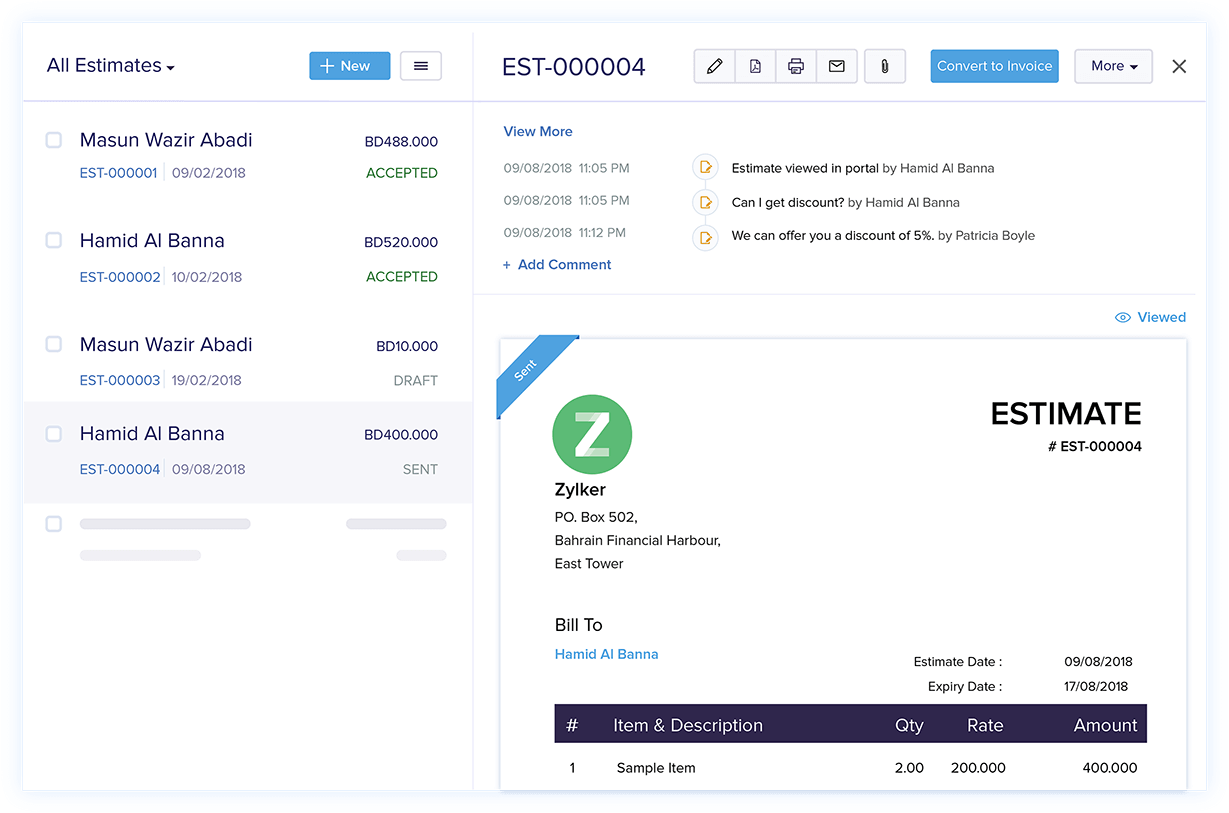
Task: Click the Sample Item row
Action: 850,768
